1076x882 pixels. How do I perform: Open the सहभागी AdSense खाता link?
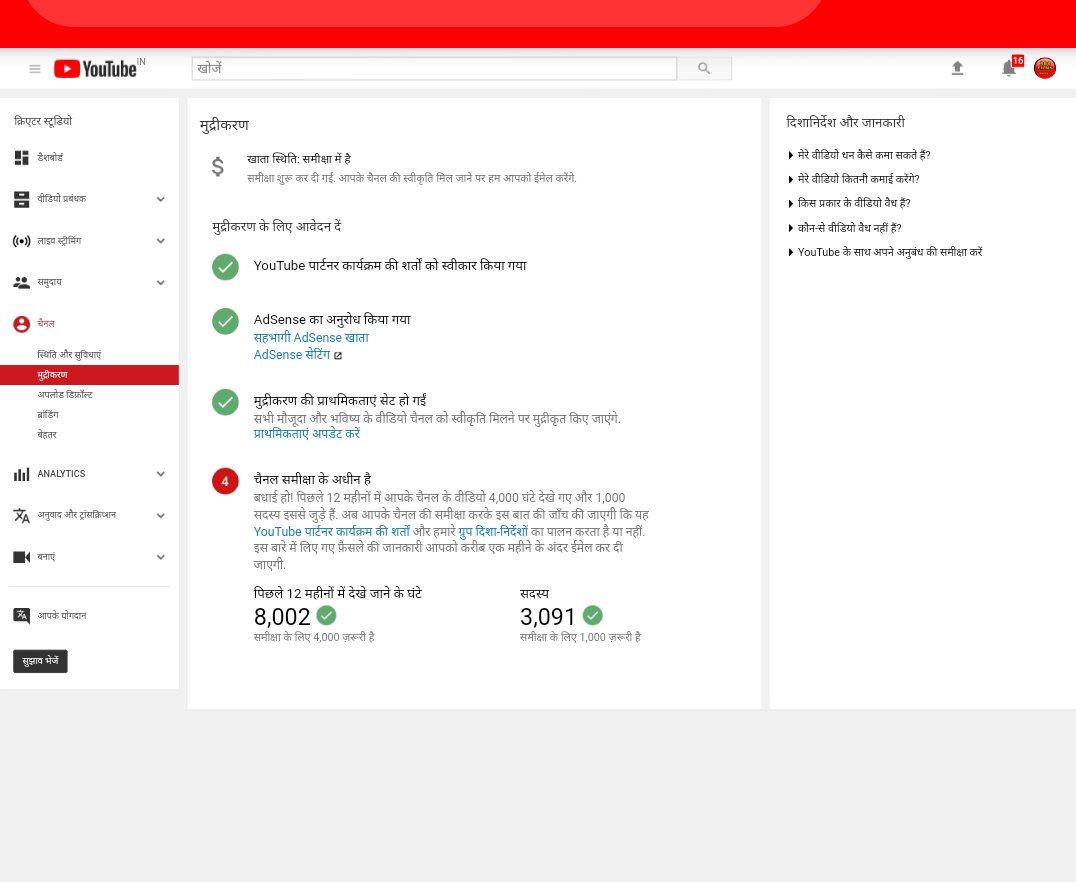pyautogui.click(x=311, y=338)
